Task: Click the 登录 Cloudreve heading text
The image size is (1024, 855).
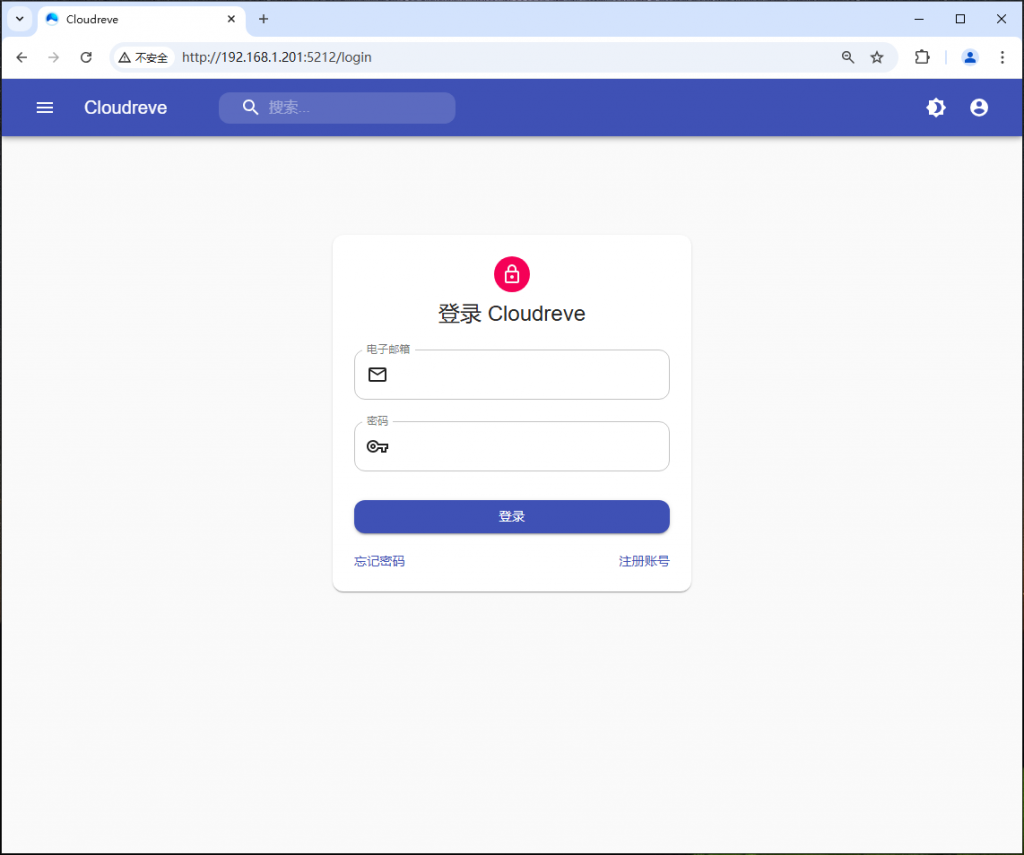Action: click(511, 314)
